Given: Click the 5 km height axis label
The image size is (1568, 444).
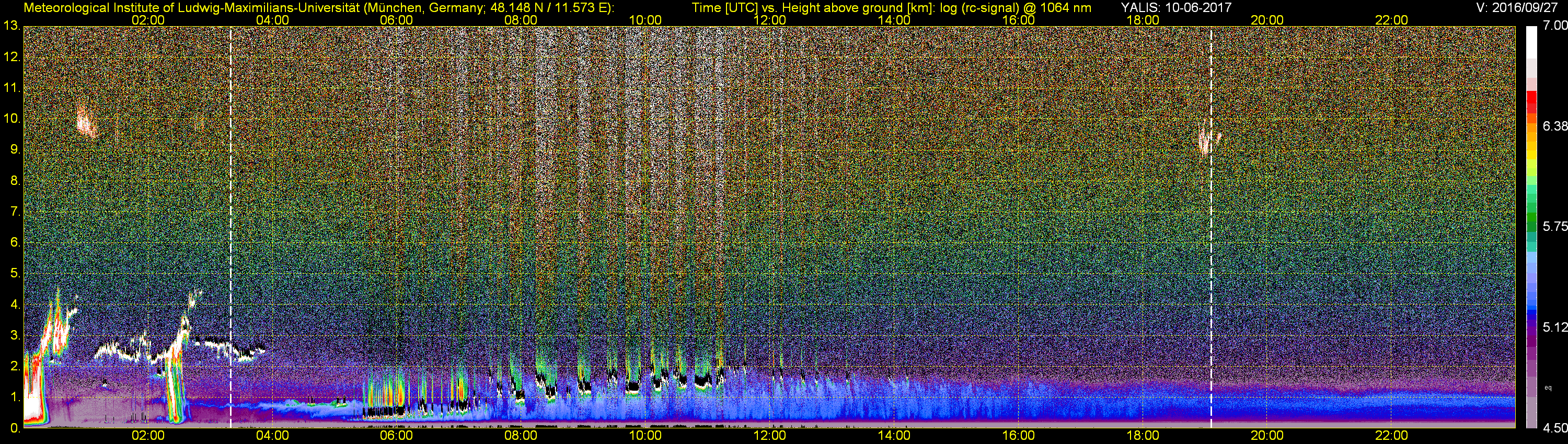Looking at the screenshot, I should click(x=15, y=273).
